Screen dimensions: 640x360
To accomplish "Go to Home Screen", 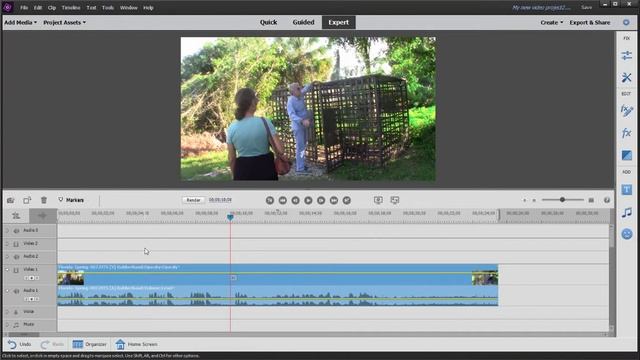I will (x=136, y=344).
